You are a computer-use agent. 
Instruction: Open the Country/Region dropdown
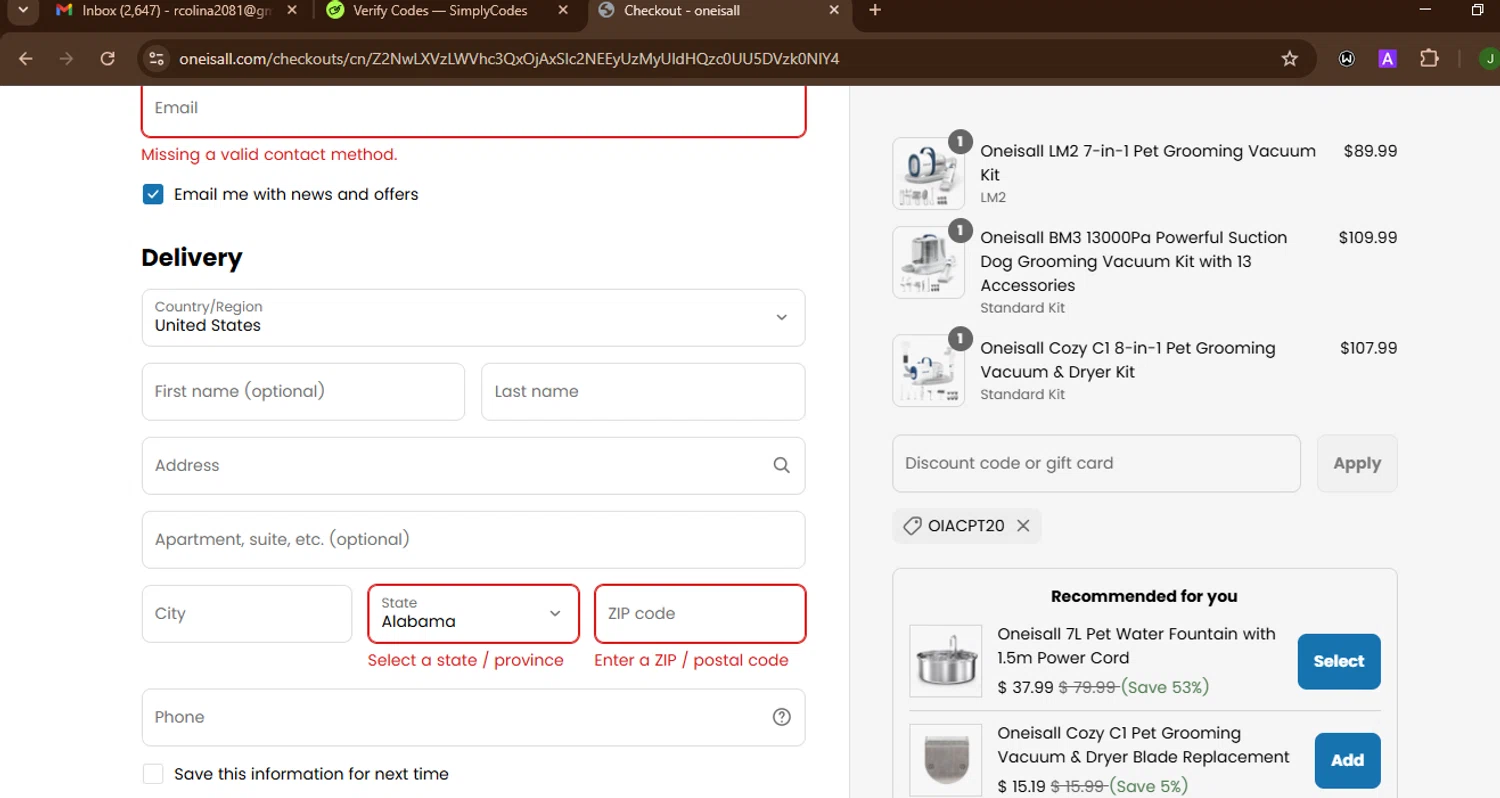[474, 318]
